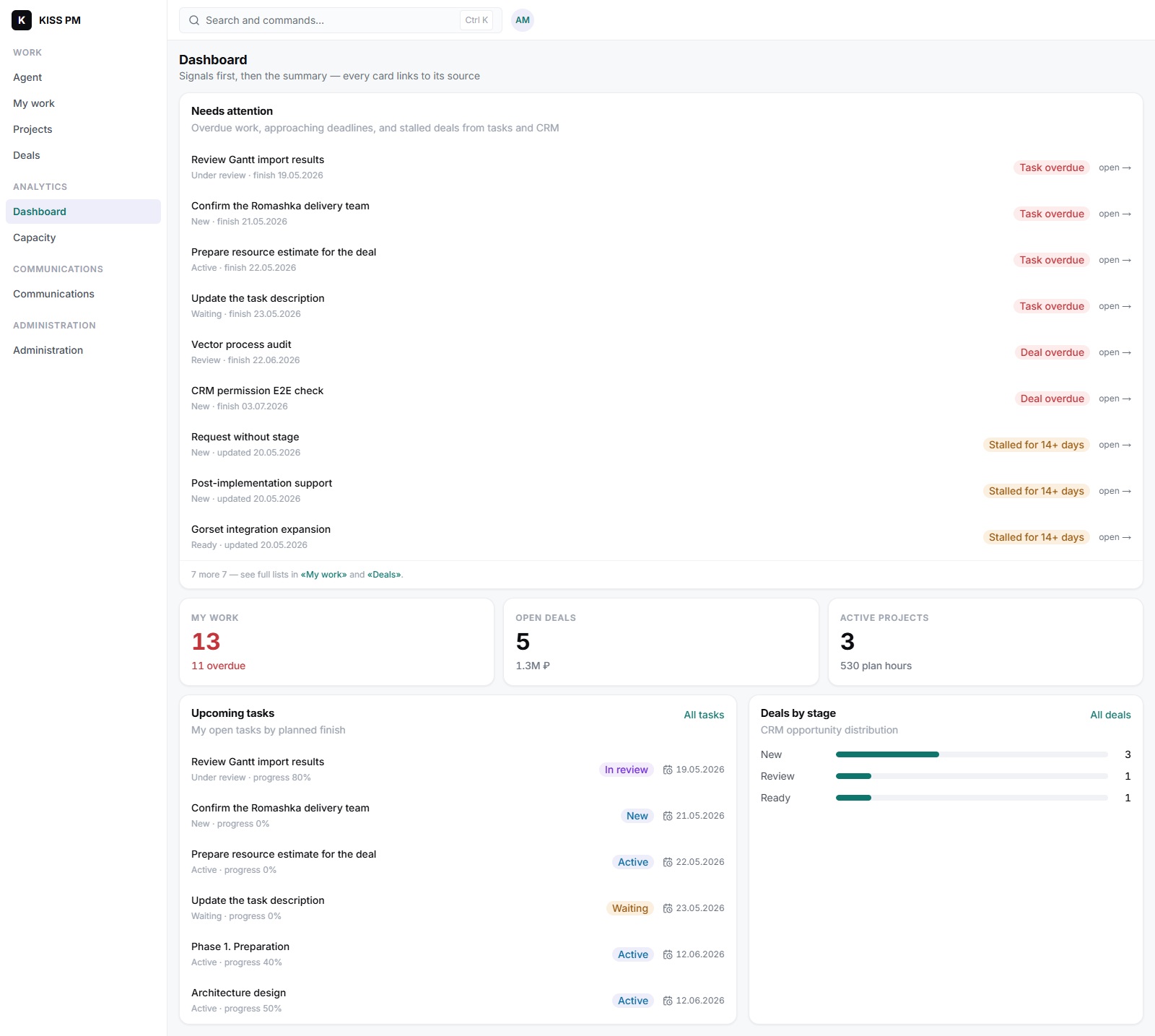Screen dimensions: 1155x1036
Task: Open link for Update the task description signal
Action: pyautogui.click(x=1115, y=306)
